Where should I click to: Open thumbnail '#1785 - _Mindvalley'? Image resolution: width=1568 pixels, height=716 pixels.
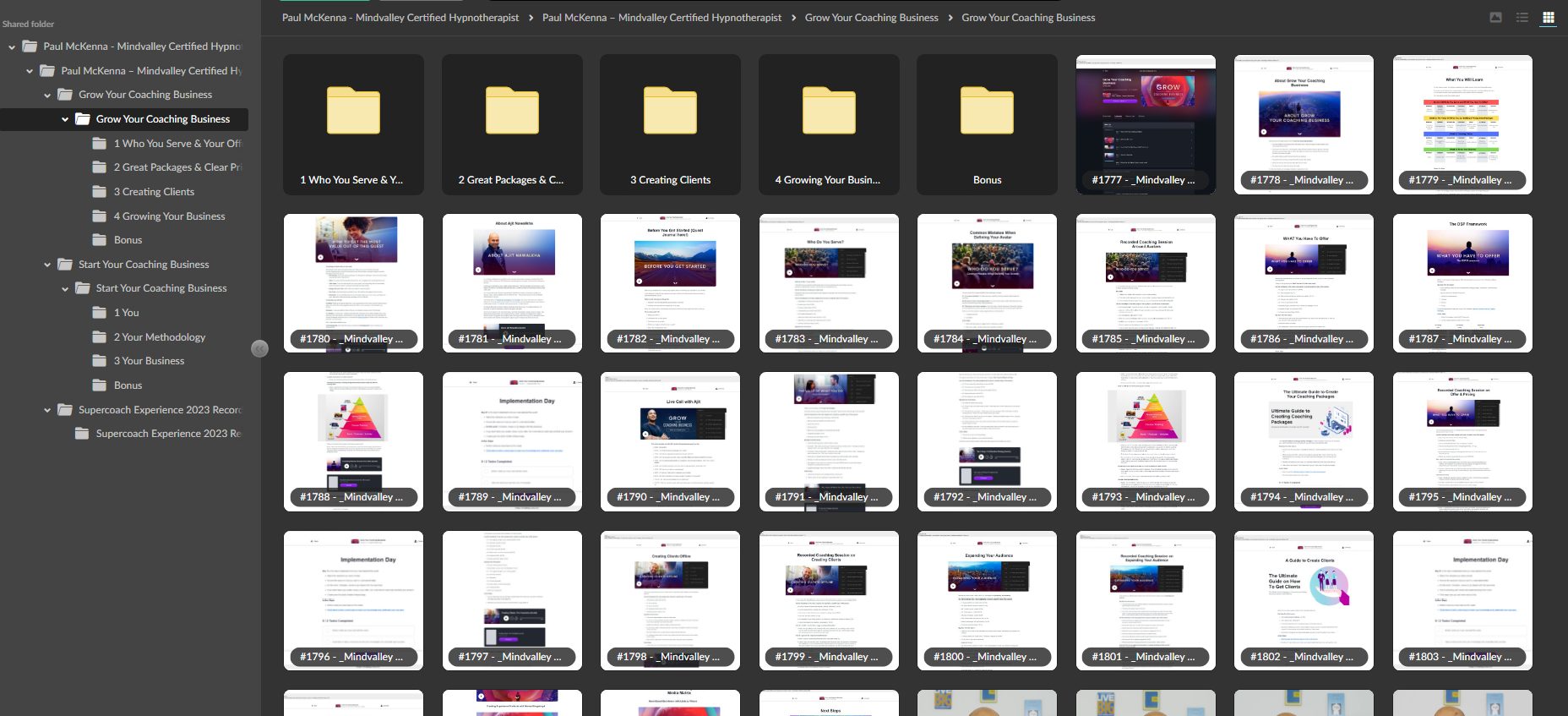click(x=1146, y=283)
